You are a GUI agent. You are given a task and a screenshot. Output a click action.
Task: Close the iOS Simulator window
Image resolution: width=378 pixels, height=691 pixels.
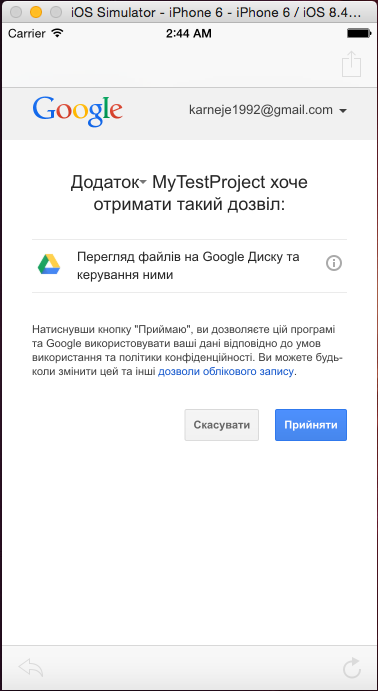coord(16,12)
